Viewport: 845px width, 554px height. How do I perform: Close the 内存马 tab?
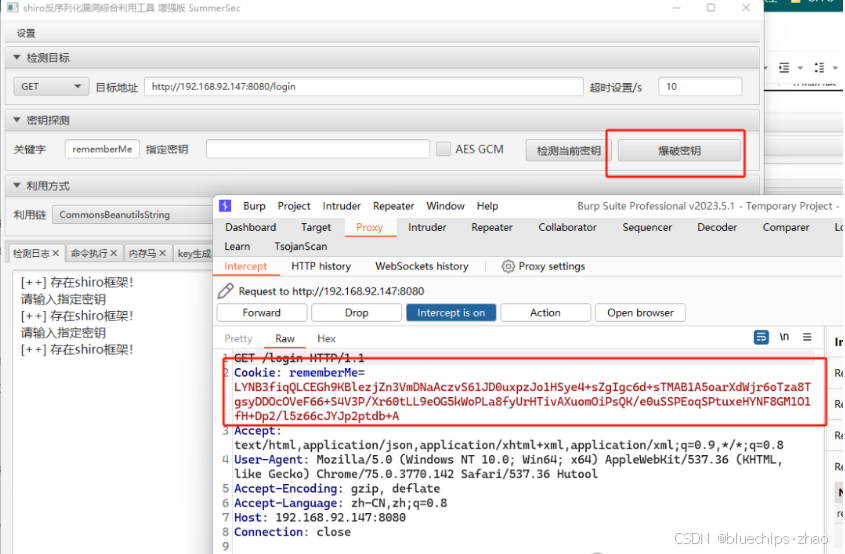click(x=162, y=253)
